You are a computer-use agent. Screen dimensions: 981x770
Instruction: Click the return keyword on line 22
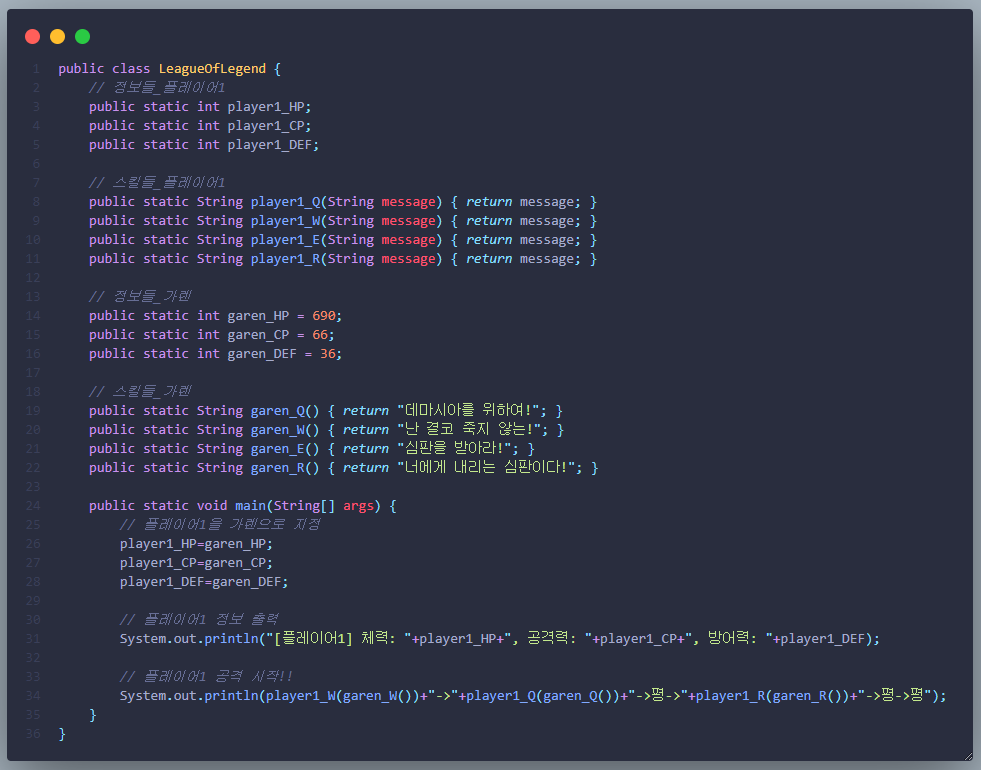pyautogui.click(x=366, y=468)
